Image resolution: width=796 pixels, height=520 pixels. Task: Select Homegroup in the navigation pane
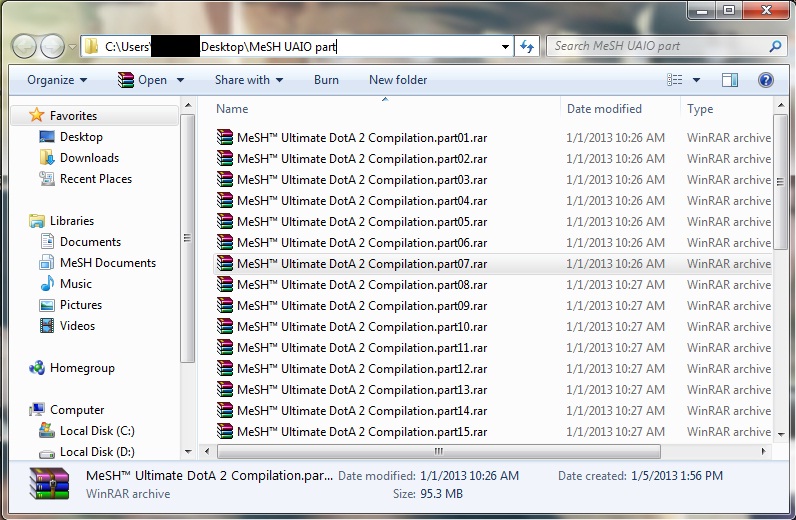(x=82, y=368)
